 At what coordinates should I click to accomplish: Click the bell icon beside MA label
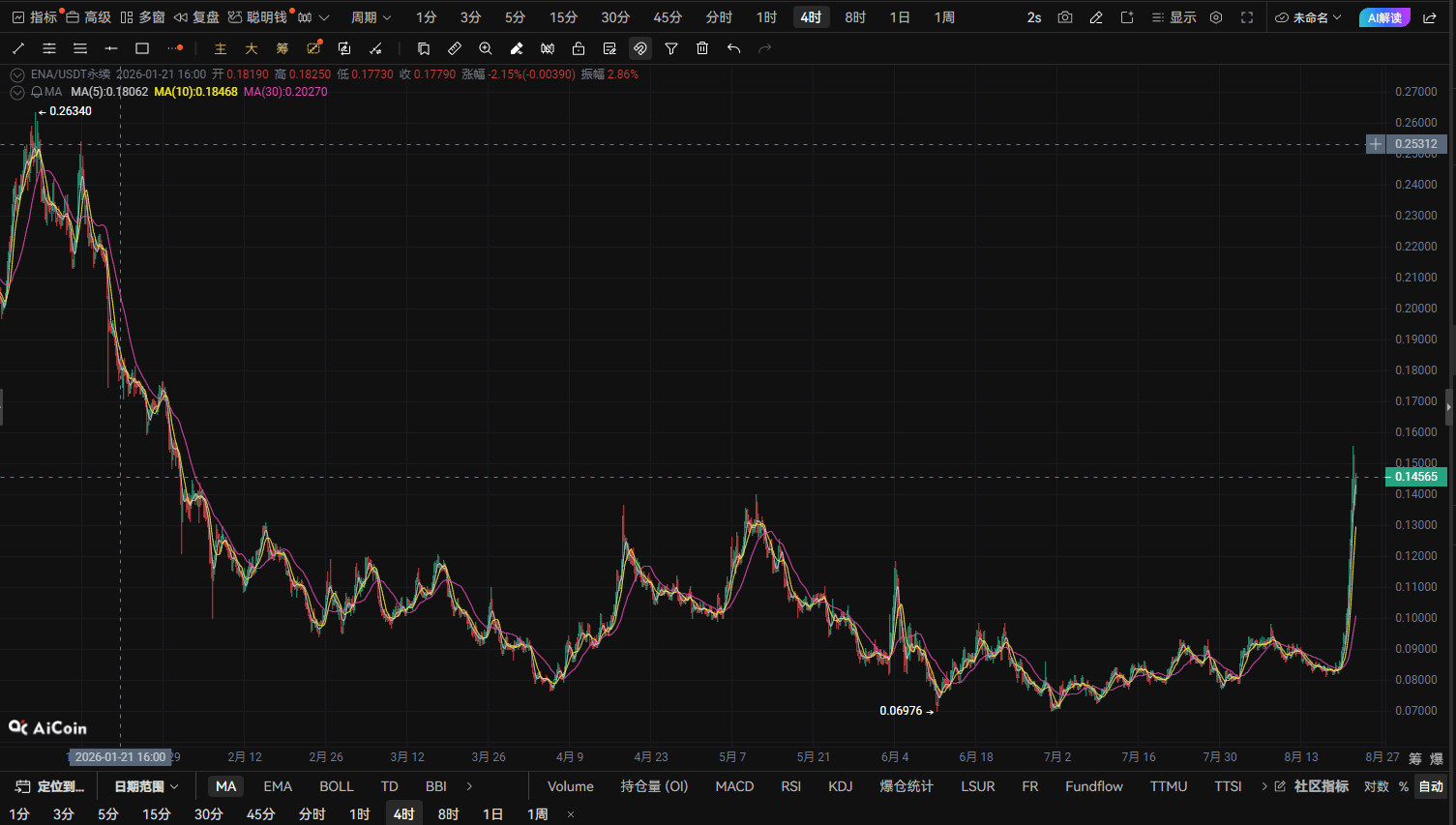[x=37, y=92]
